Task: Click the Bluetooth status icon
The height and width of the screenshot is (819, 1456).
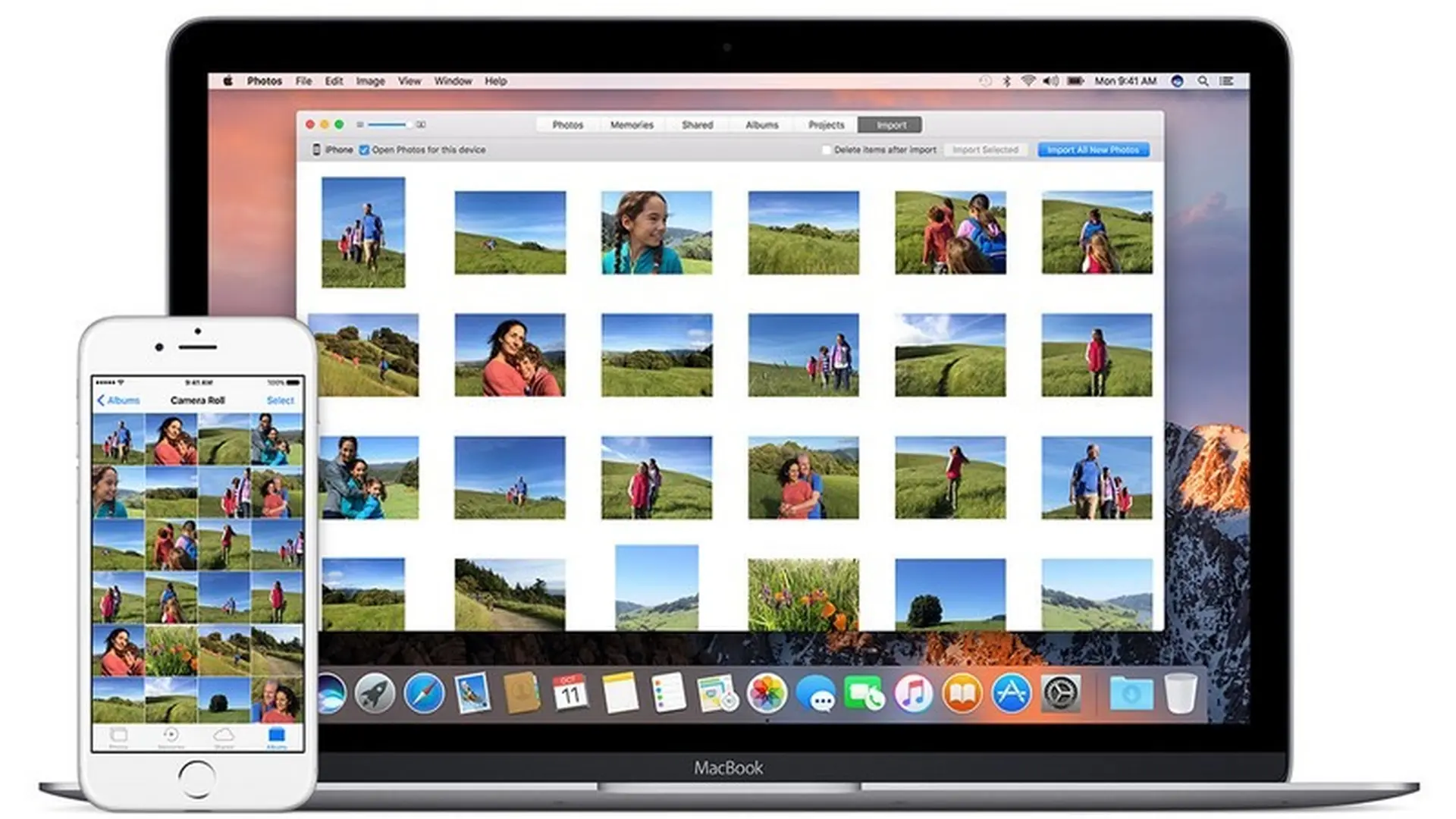Action: 1007,80
